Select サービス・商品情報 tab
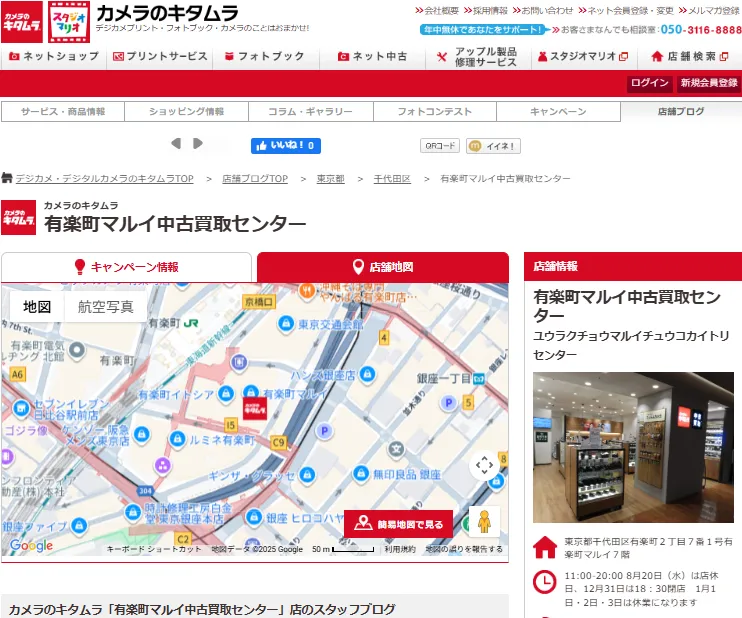The image size is (742, 618). [x=63, y=112]
